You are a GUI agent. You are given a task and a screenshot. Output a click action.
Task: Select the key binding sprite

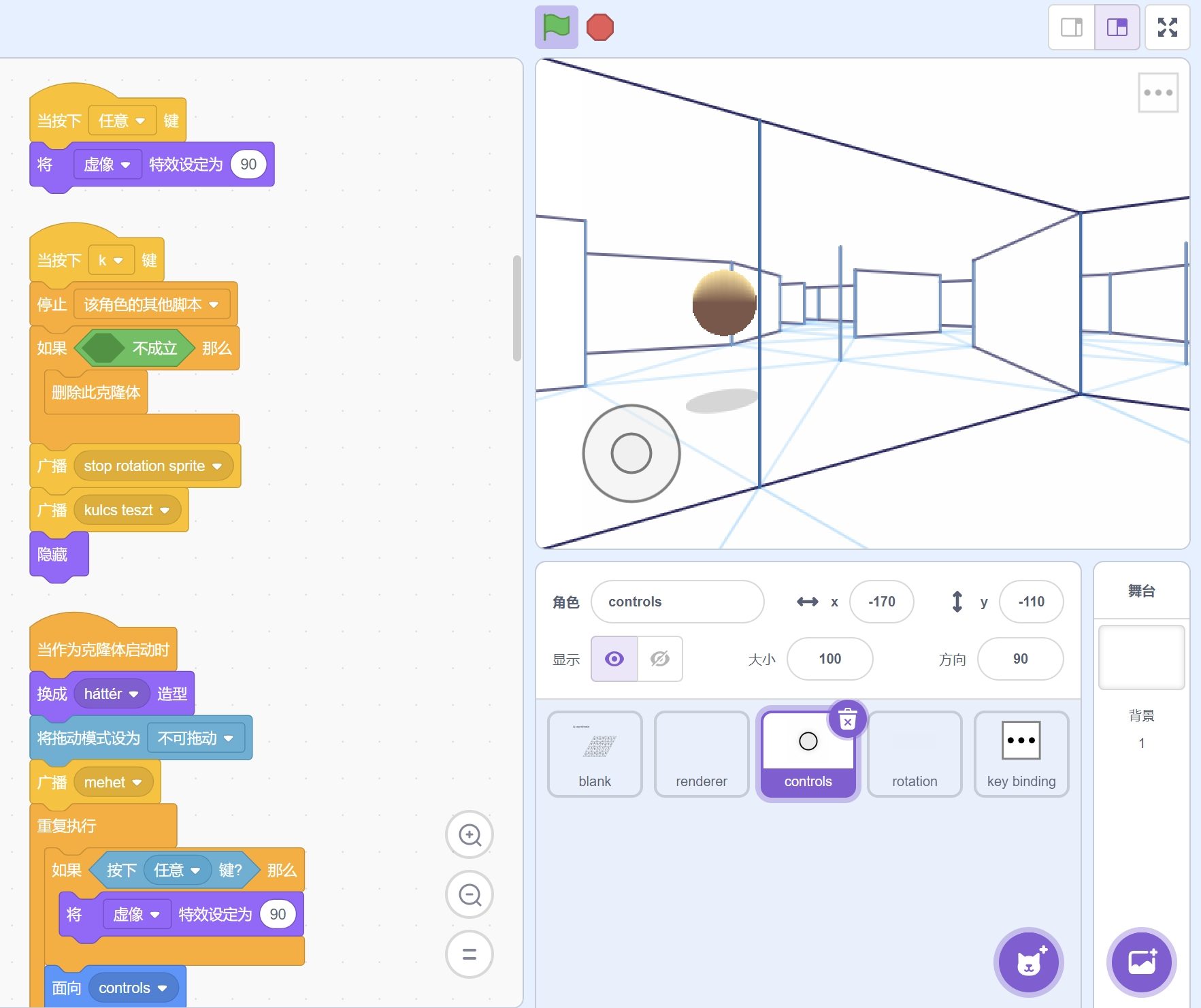point(1021,754)
